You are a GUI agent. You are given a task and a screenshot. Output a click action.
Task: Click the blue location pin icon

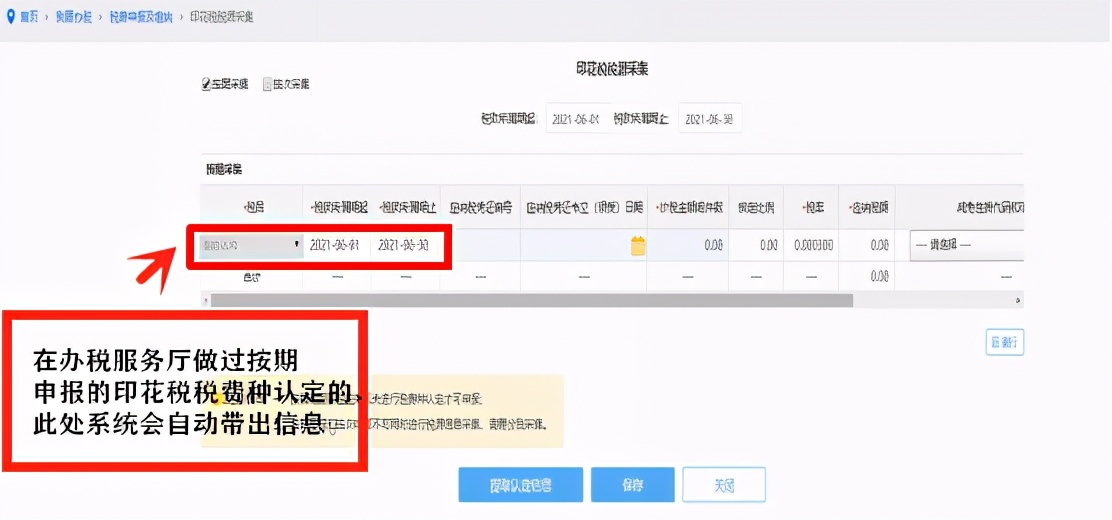[x=10, y=16]
